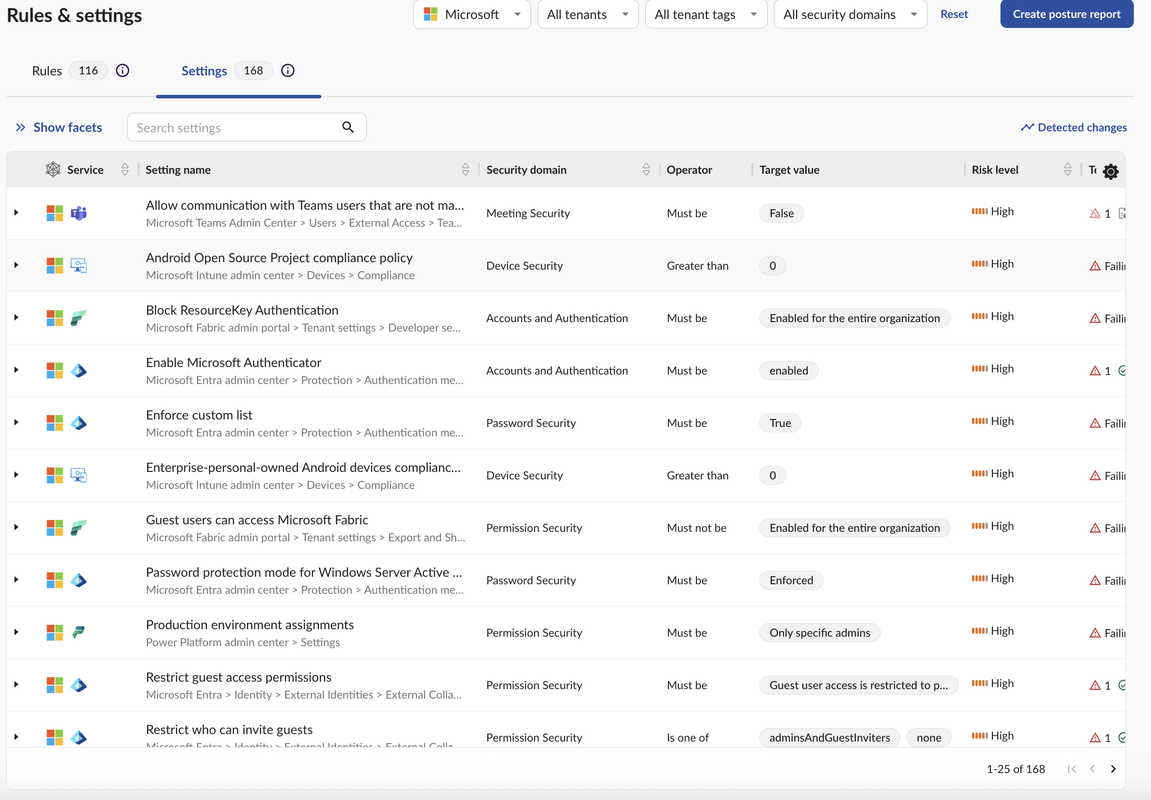Click the Intune icon in the Enterprise-personal-owned Android row
The image size is (1151, 800).
(x=79, y=475)
